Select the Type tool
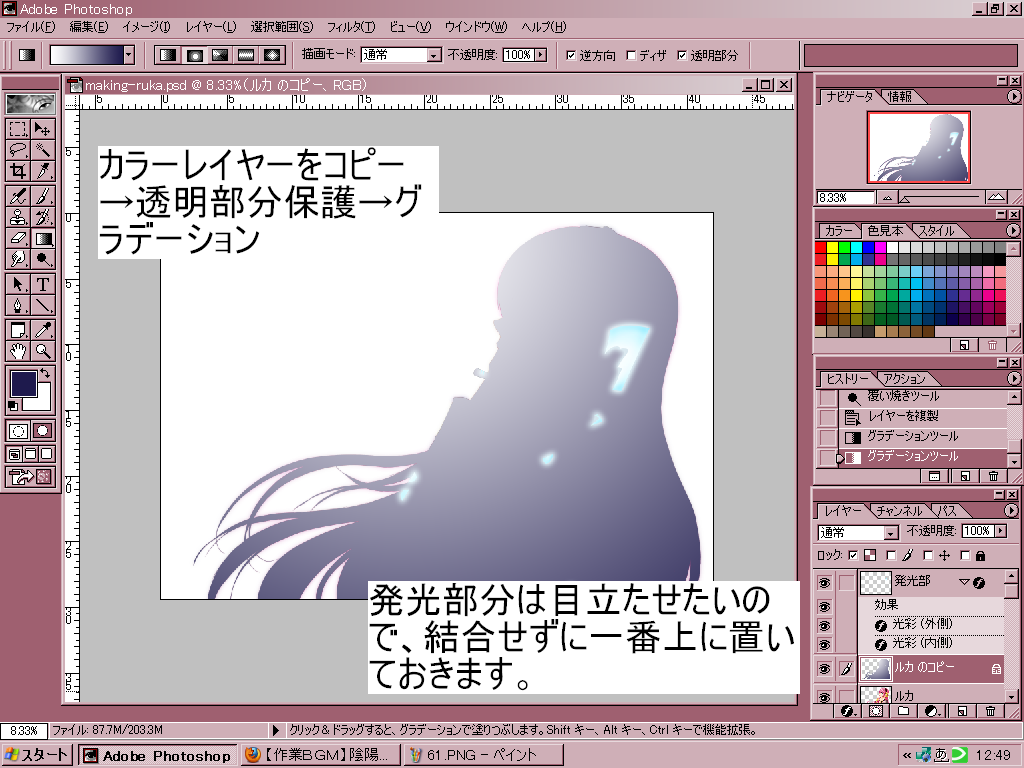1024x768 pixels. coord(43,284)
